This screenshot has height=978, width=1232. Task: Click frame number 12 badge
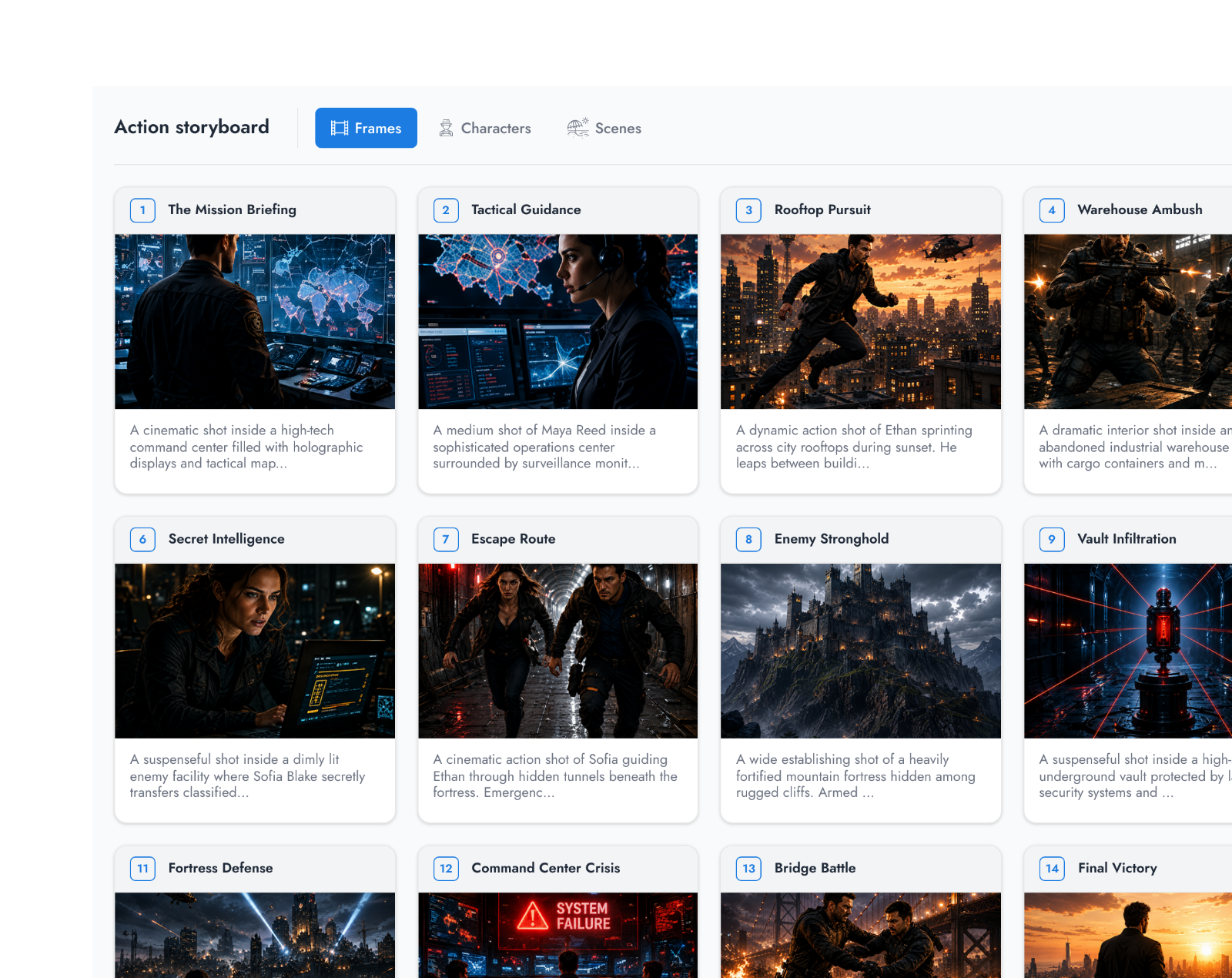(x=446, y=869)
